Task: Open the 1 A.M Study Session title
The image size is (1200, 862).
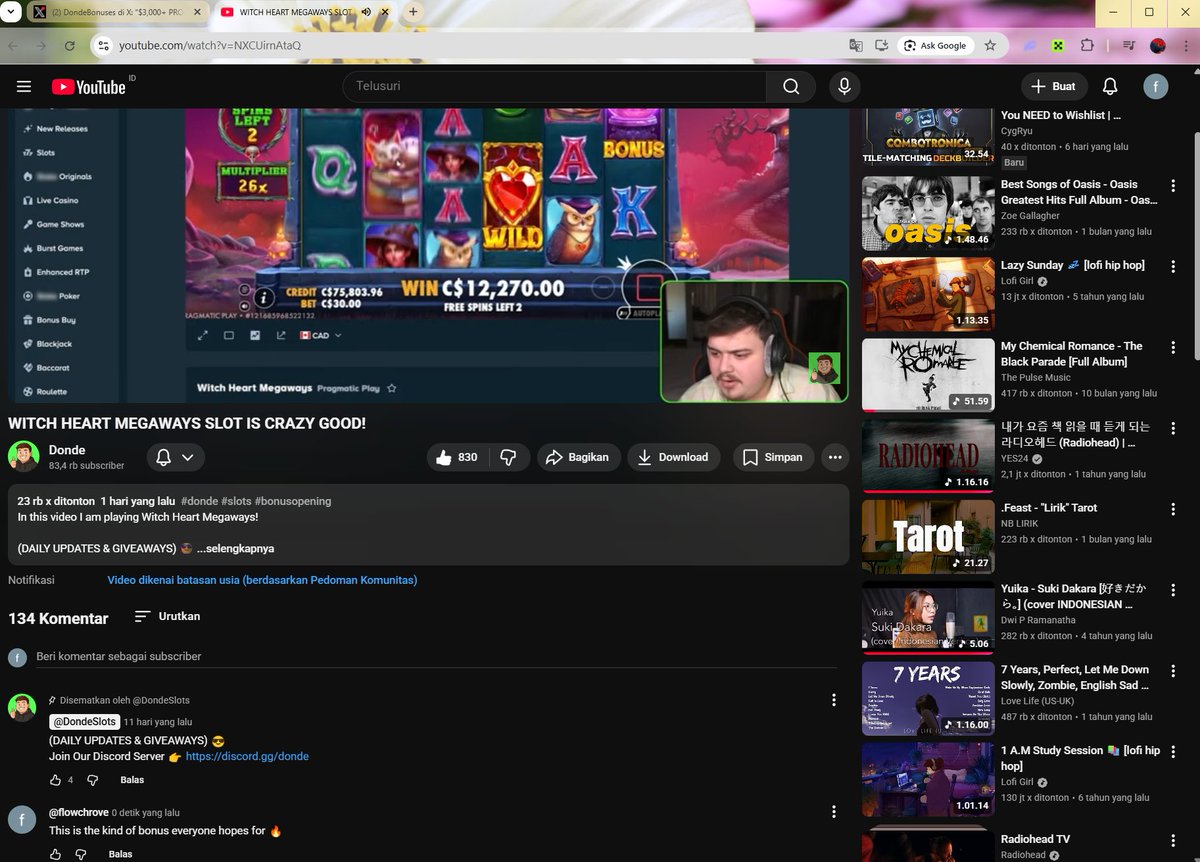Action: tap(1080, 758)
